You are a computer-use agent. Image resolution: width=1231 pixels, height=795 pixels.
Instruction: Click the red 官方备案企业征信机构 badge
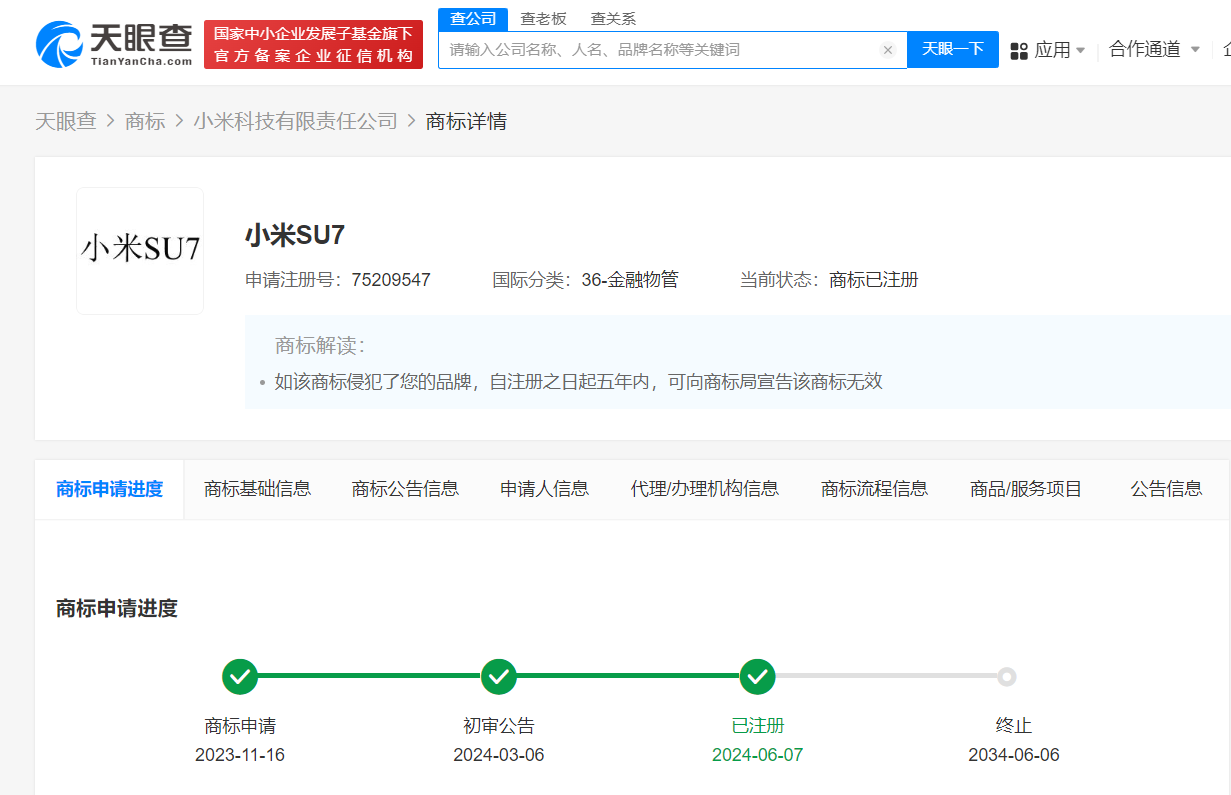coord(312,43)
